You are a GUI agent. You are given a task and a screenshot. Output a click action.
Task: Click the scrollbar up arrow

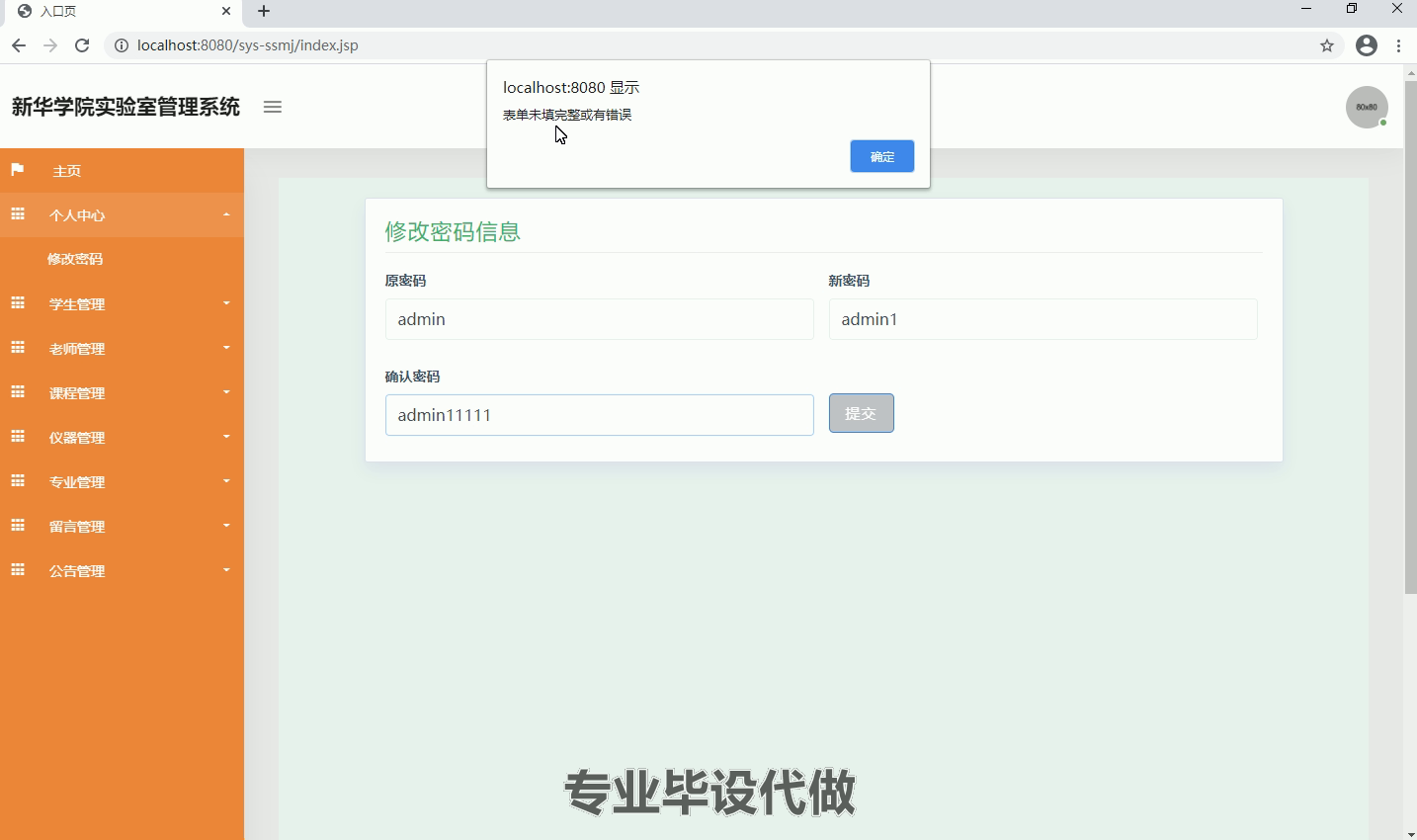click(x=1410, y=72)
